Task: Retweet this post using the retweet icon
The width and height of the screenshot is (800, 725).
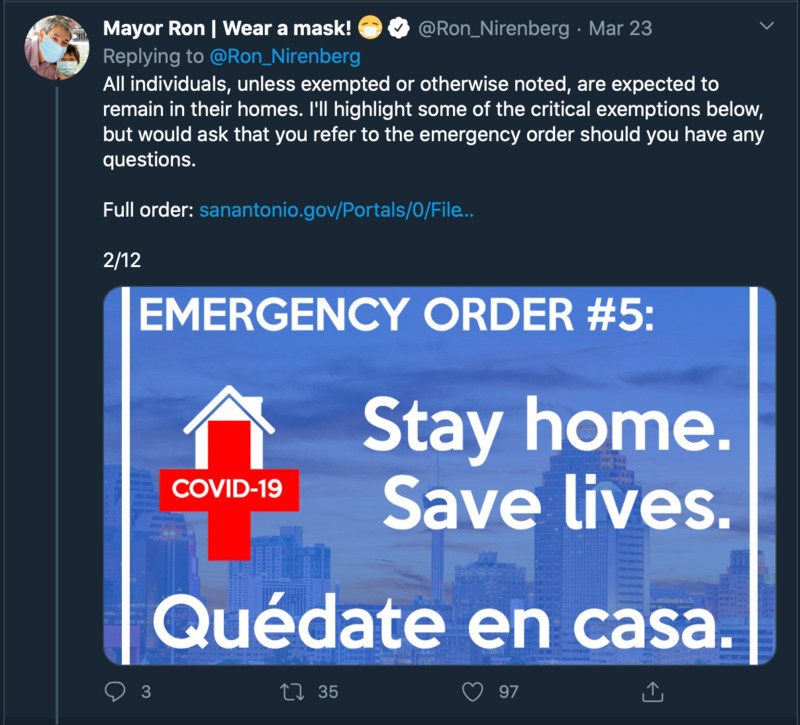Action: 292,692
